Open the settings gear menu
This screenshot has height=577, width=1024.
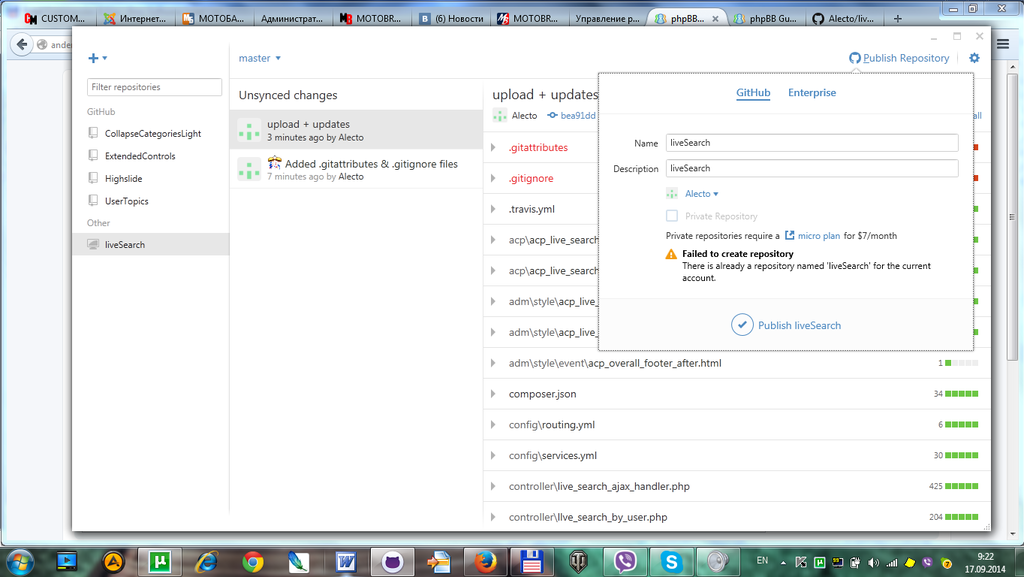[974, 58]
